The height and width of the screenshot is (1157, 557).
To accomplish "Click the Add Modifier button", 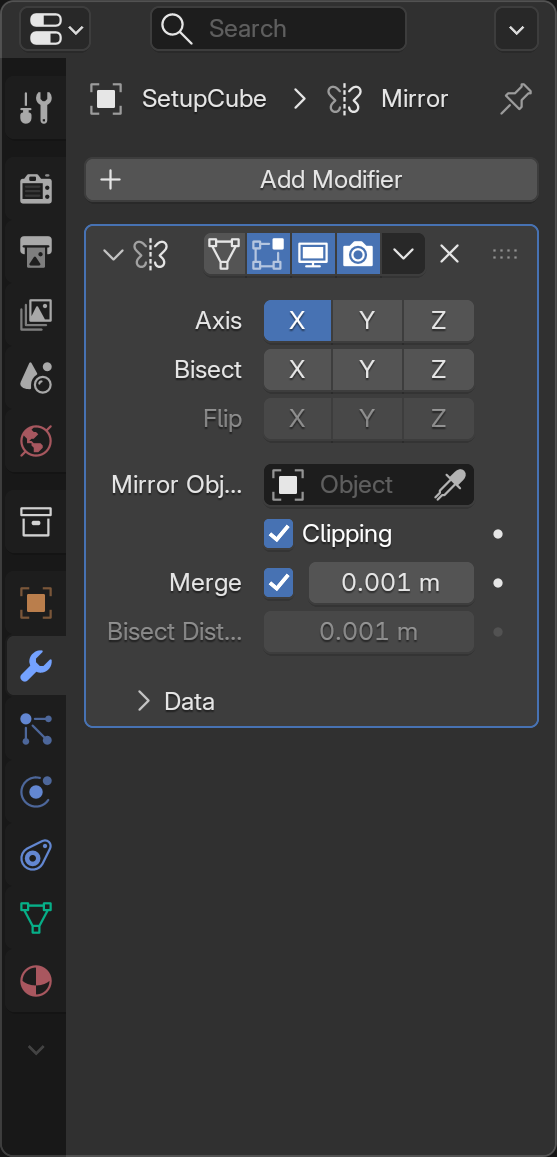I will (x=311, y=179).
